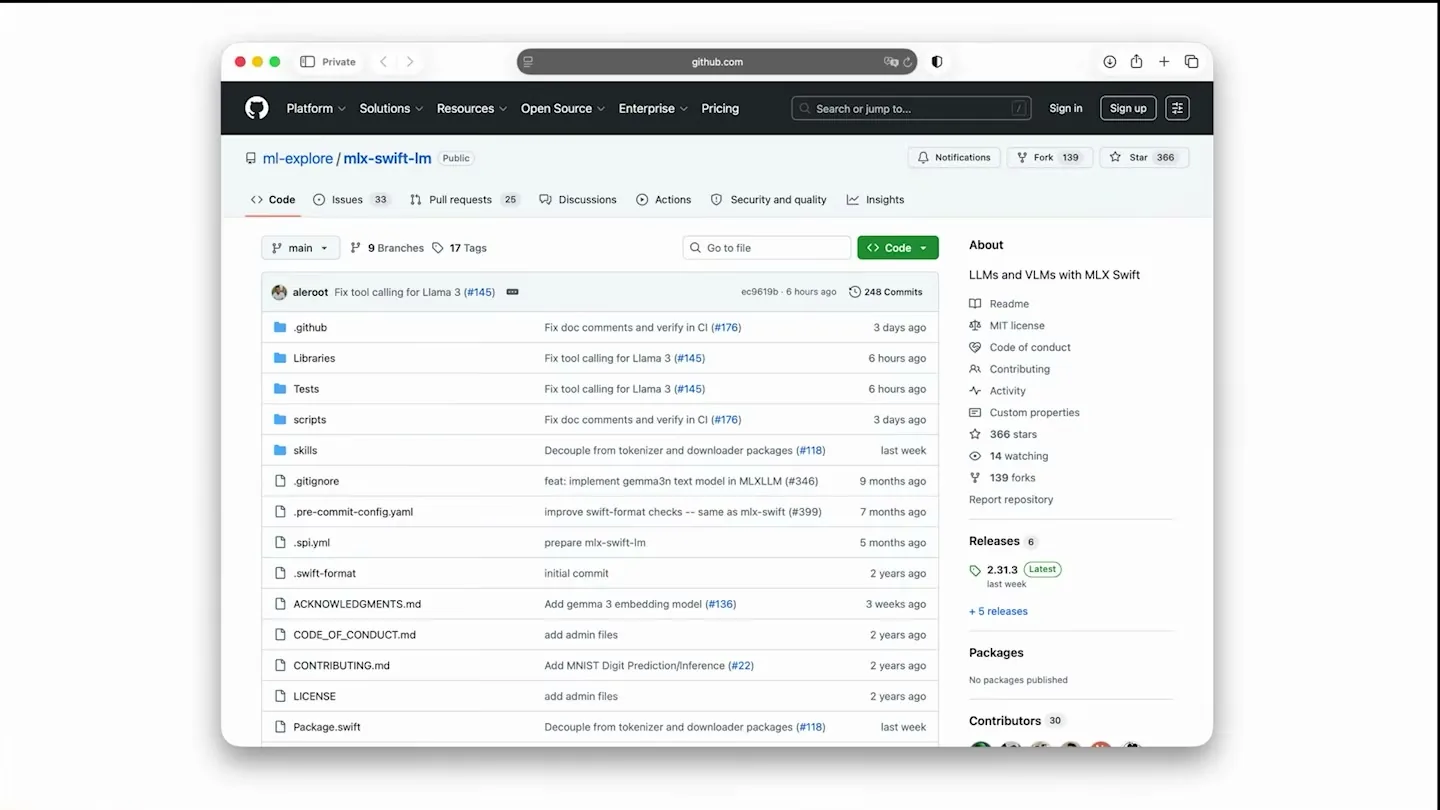Image resolution: width=1440 pixels, height=810 pixels.
Task: Click the Sign in link
Action: coord(1066,108)
